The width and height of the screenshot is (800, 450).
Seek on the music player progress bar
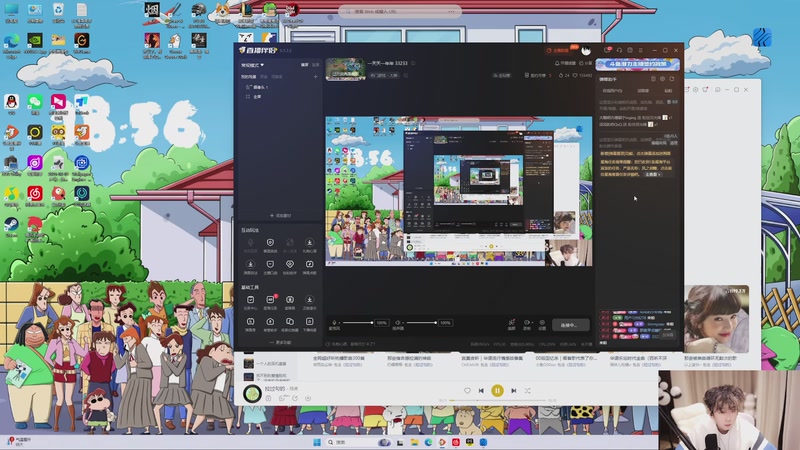tap(497, 401)
